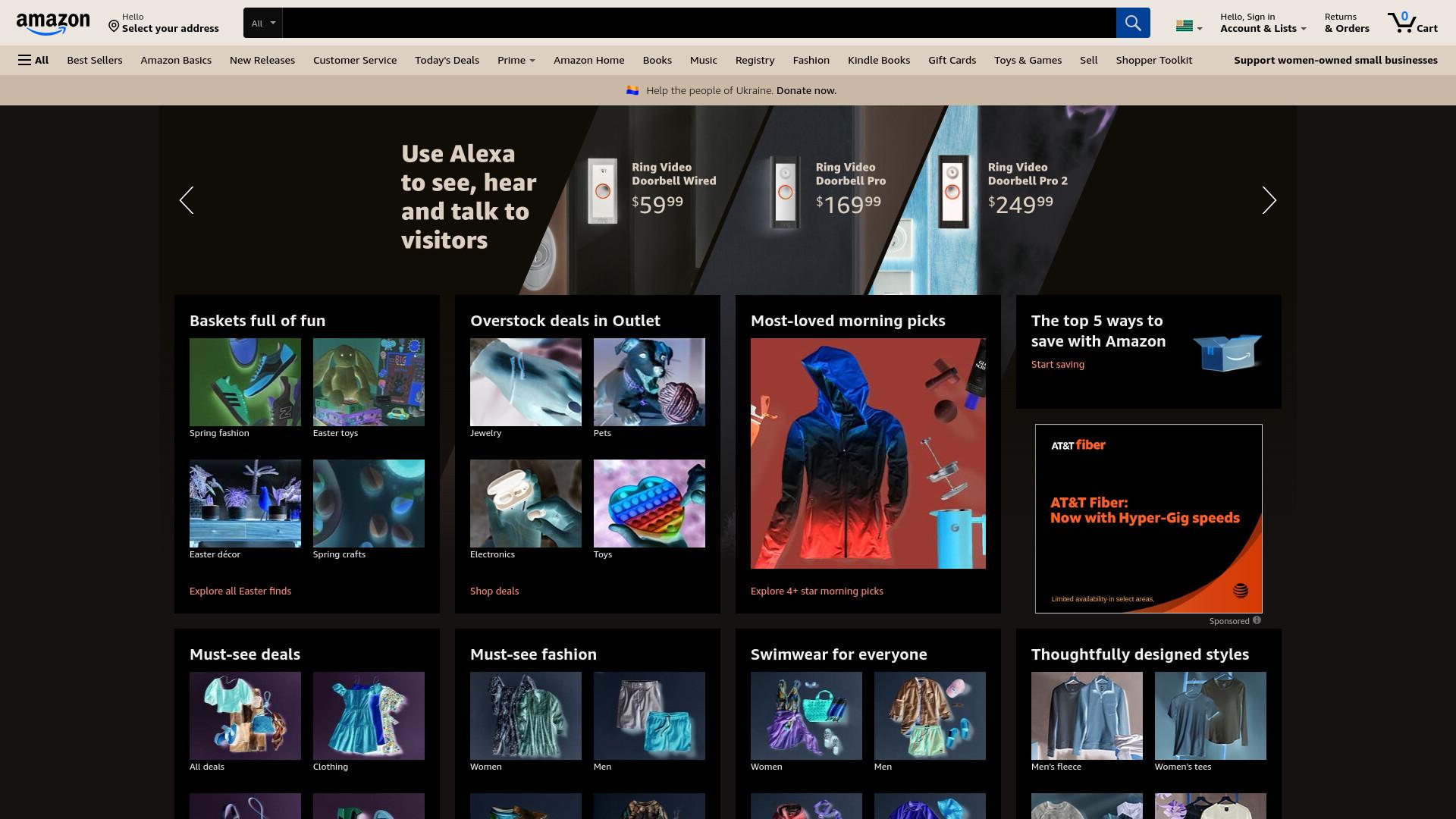
Task: Open Swimwear Women thumbnail
Action: 806,716
